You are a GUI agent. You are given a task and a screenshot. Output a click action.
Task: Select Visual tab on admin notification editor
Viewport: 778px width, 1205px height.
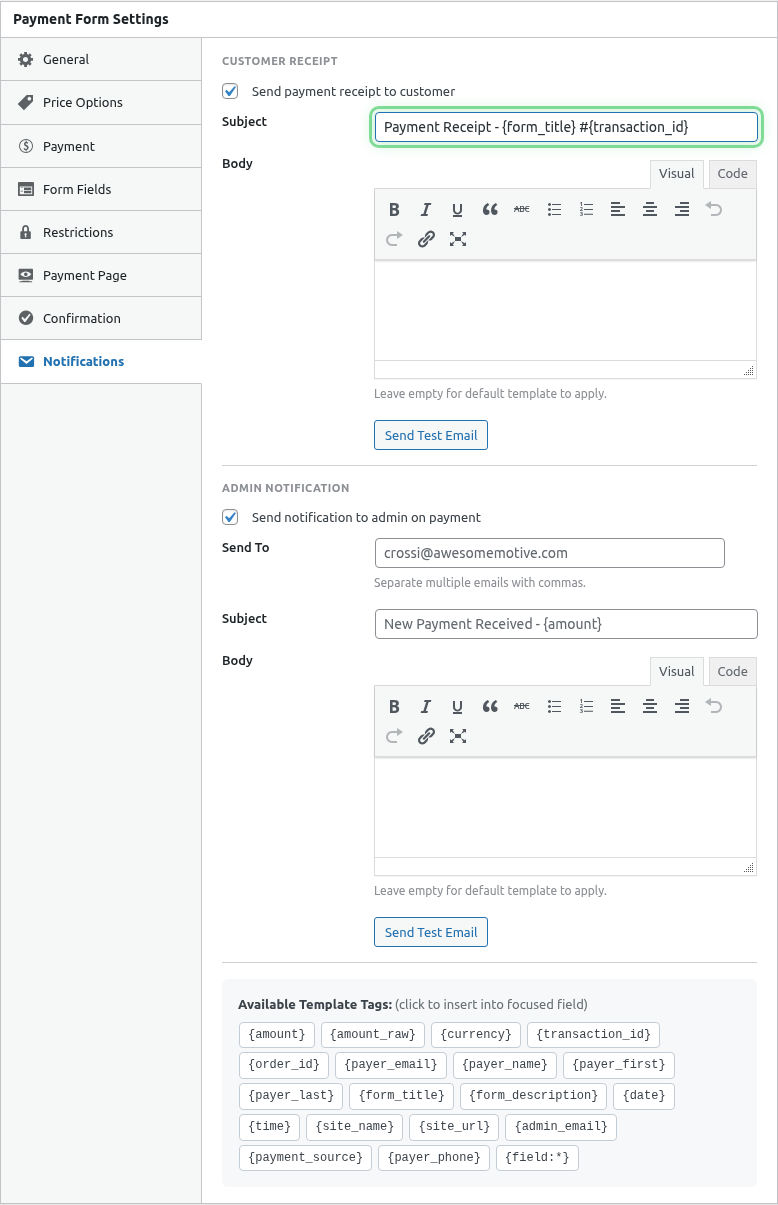676,670
